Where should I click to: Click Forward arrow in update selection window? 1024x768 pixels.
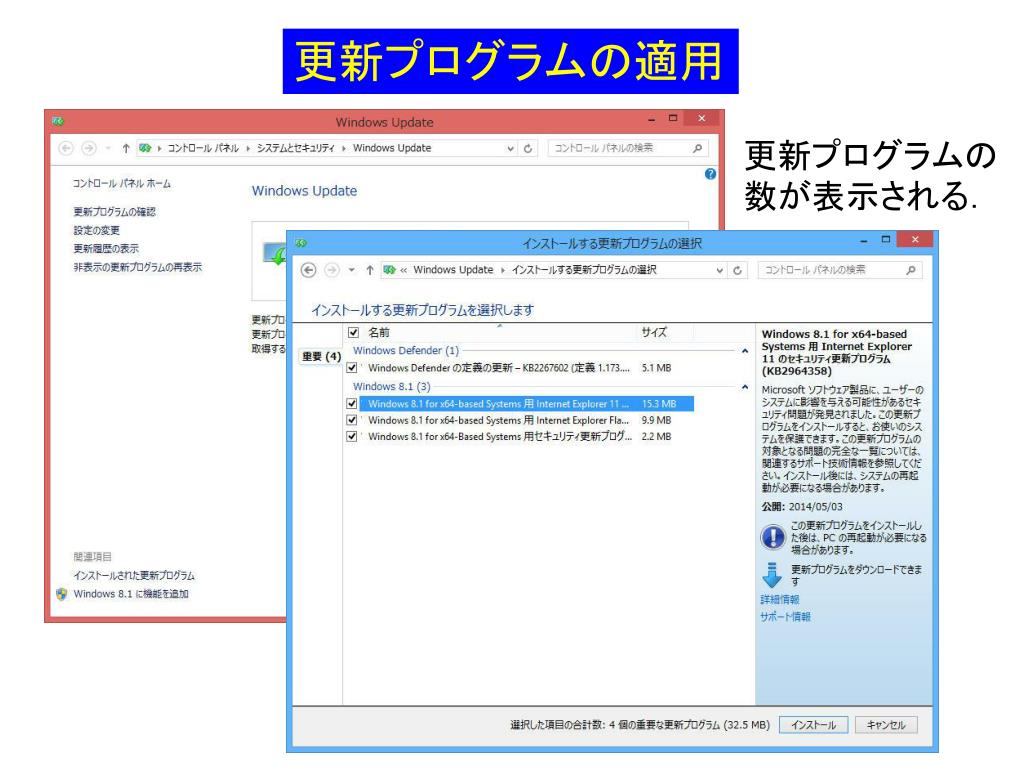(x=332, y=270)
